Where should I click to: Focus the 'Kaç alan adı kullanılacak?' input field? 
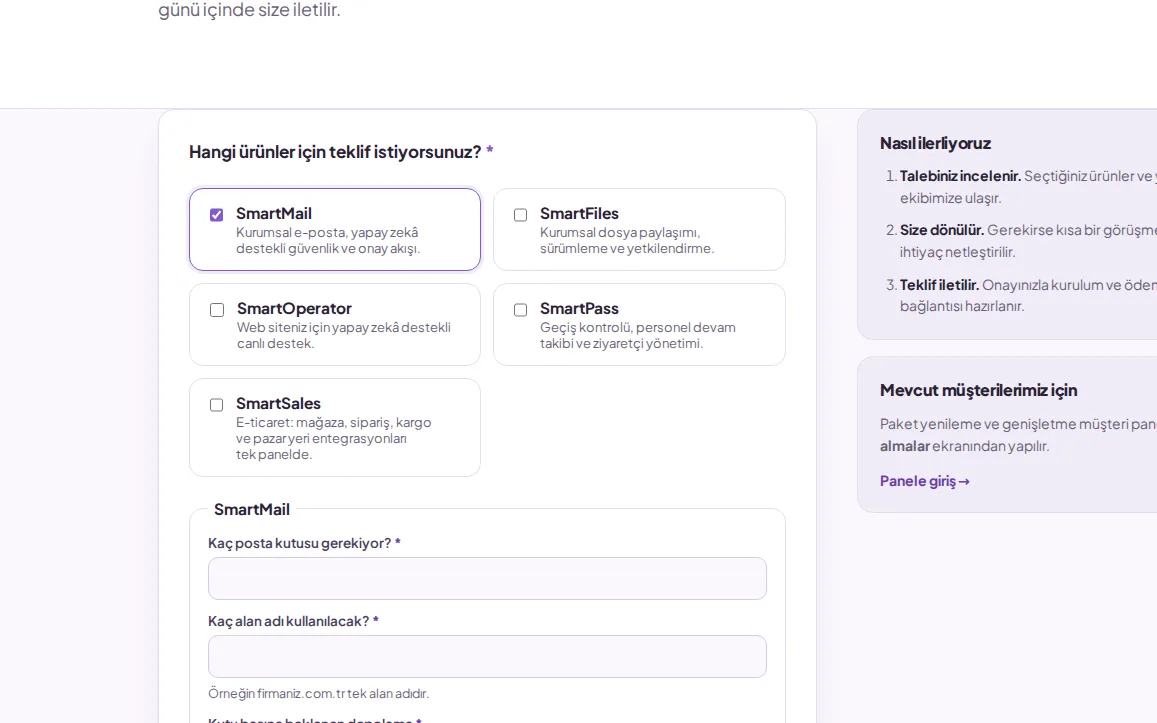(x=487, y=657)
